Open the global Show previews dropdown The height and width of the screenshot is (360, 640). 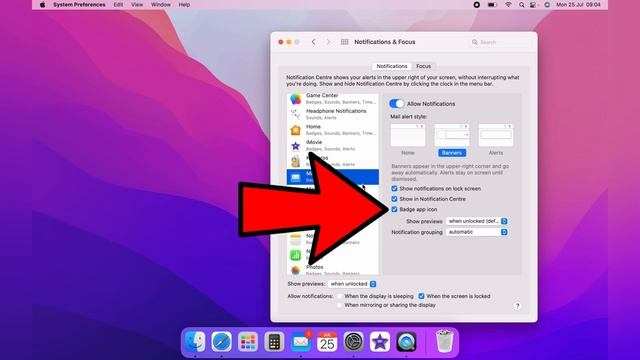click(x=352, y=284)
